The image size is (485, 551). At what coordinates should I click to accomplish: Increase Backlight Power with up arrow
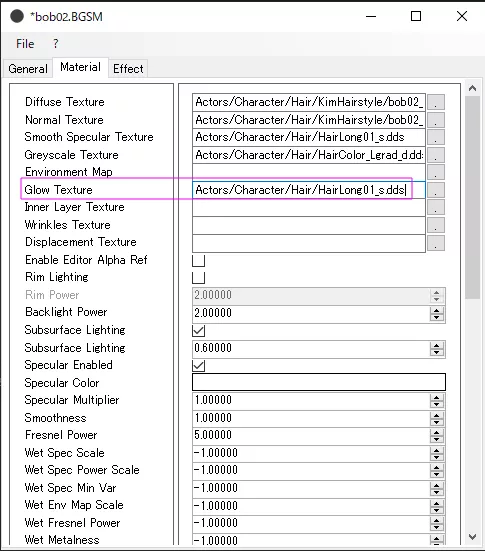[436, 310]
